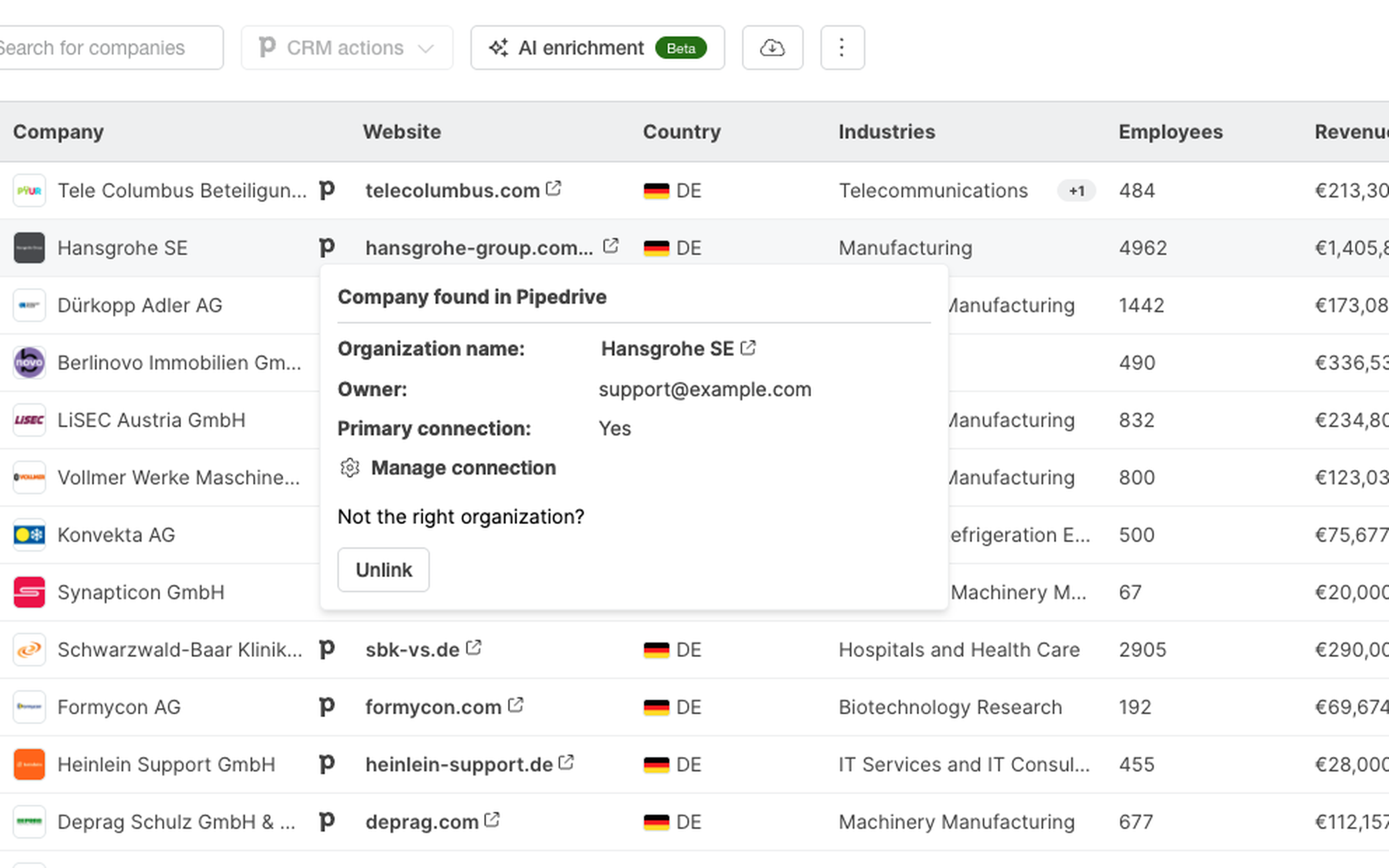Click the Revenue column header

(1352, 132)
